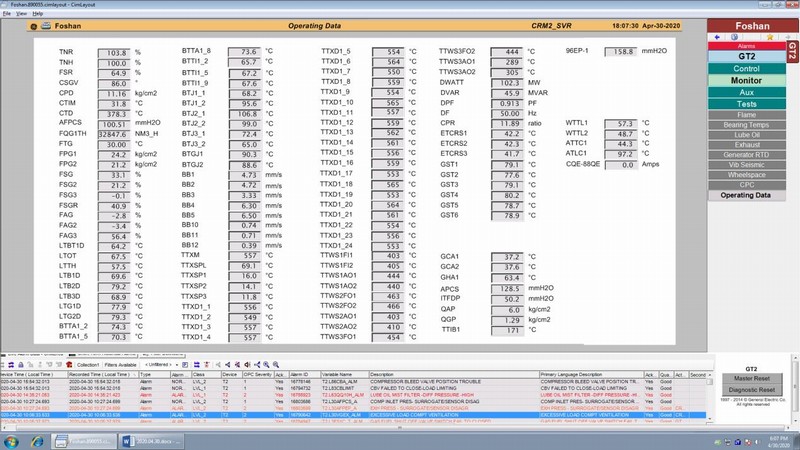Select the LUBE OIL MIST FILTER alarm row
Viewport: 800px width, 450px height.
pos(353,395)
